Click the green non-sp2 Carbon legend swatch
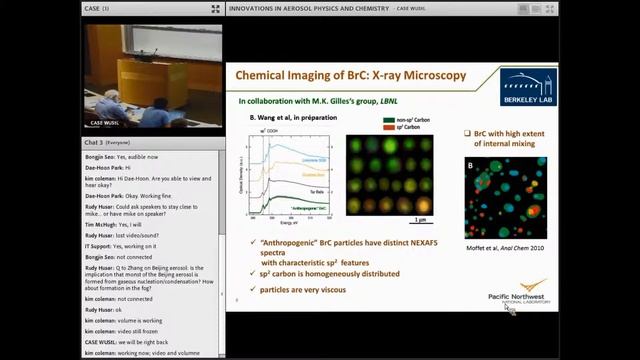The height and width of the screenshot is (360, 640). point(389,120)
